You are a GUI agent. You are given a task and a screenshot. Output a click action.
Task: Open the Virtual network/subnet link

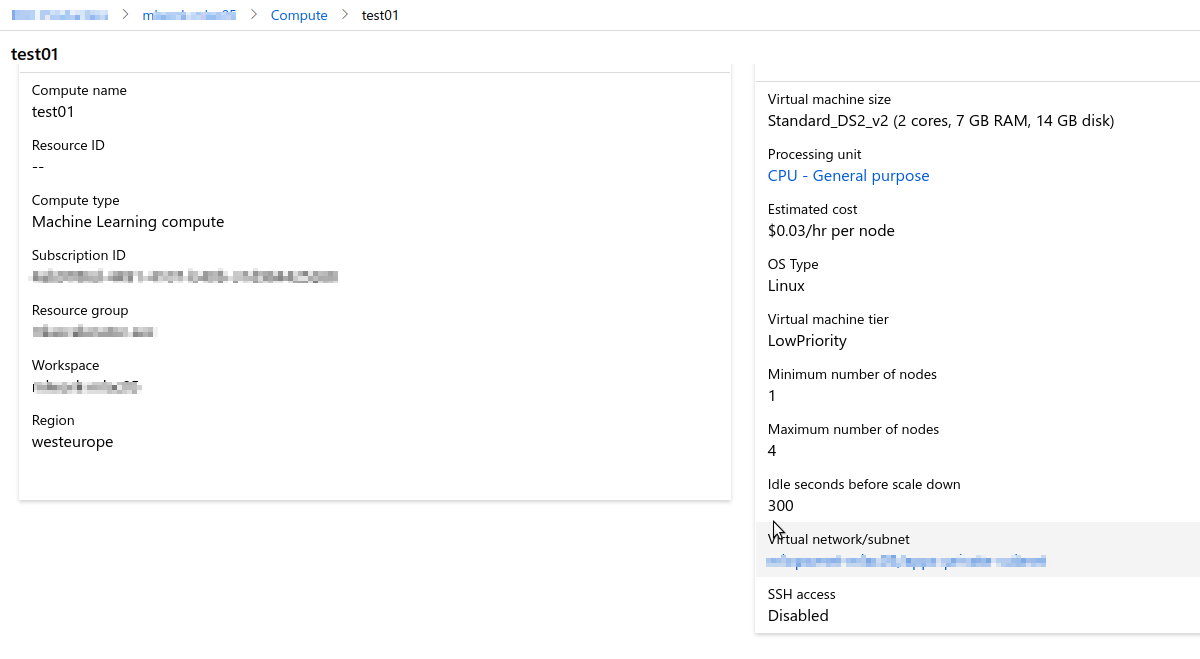click(906, 560)
